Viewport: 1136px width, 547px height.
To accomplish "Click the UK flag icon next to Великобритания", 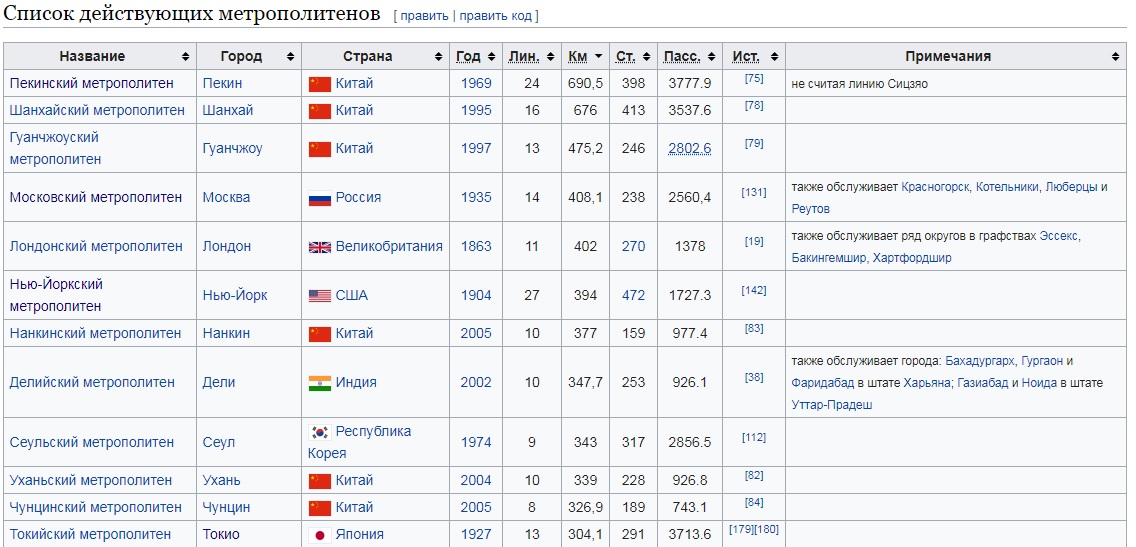I will [320, 247].
